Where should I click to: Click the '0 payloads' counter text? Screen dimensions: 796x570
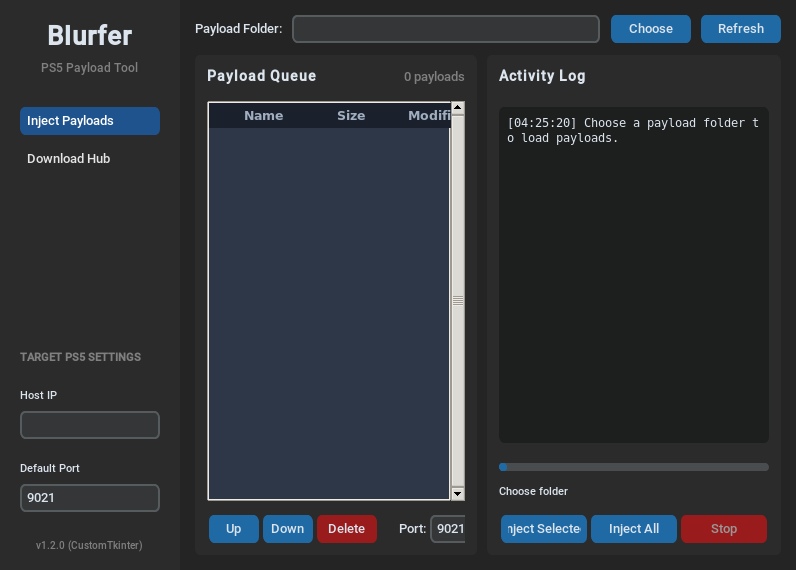(x=434, y=77)
